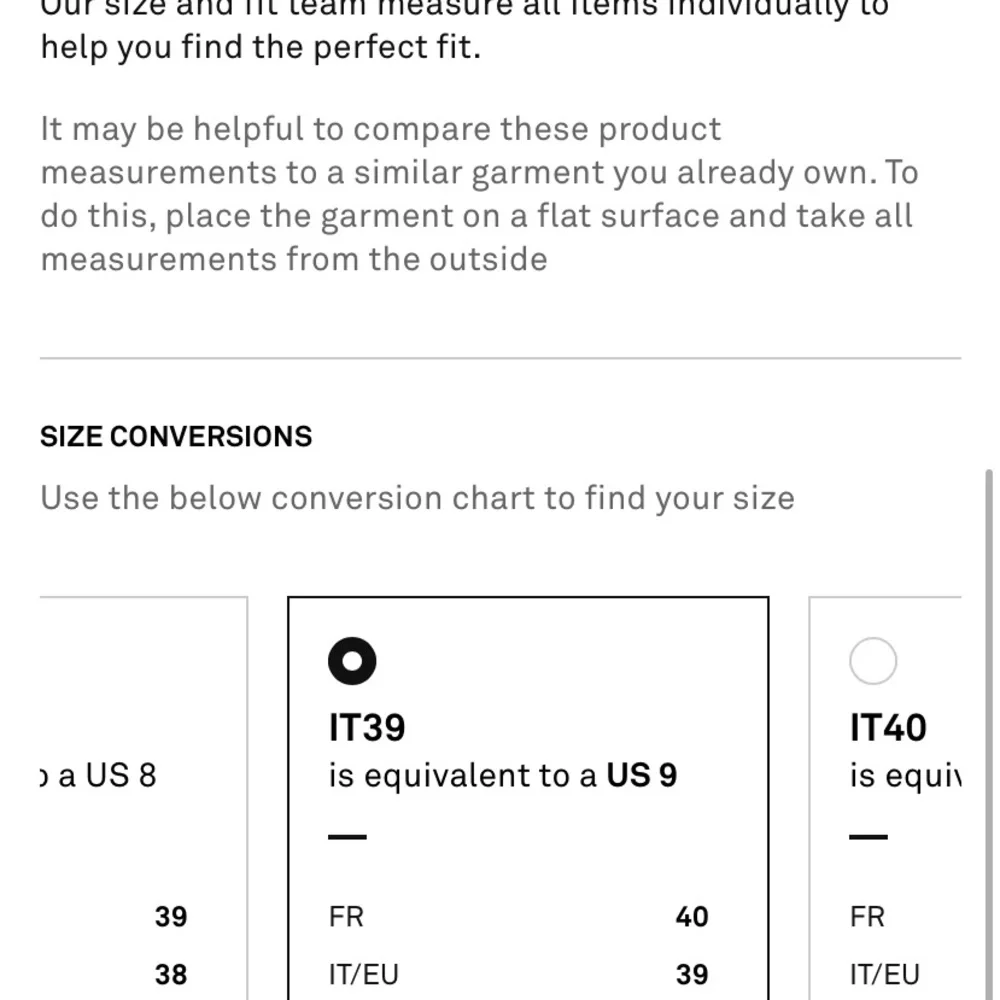Screen dimensions: 1000x1000
Task: Click the FR label in IT39 card
Action: (346, 917)
